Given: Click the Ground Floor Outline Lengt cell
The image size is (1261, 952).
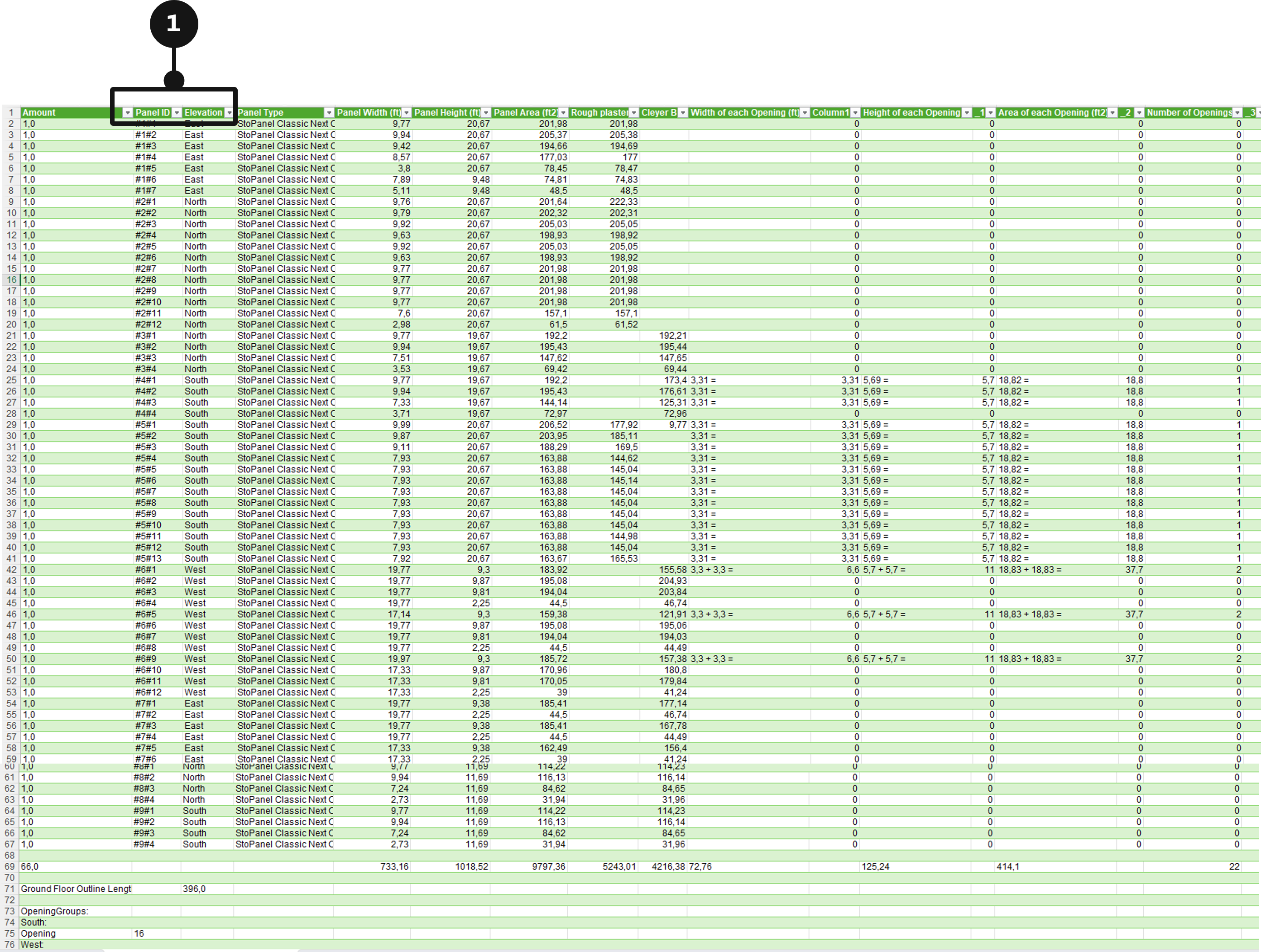Looking at the screenshot, I should [75, 889].
